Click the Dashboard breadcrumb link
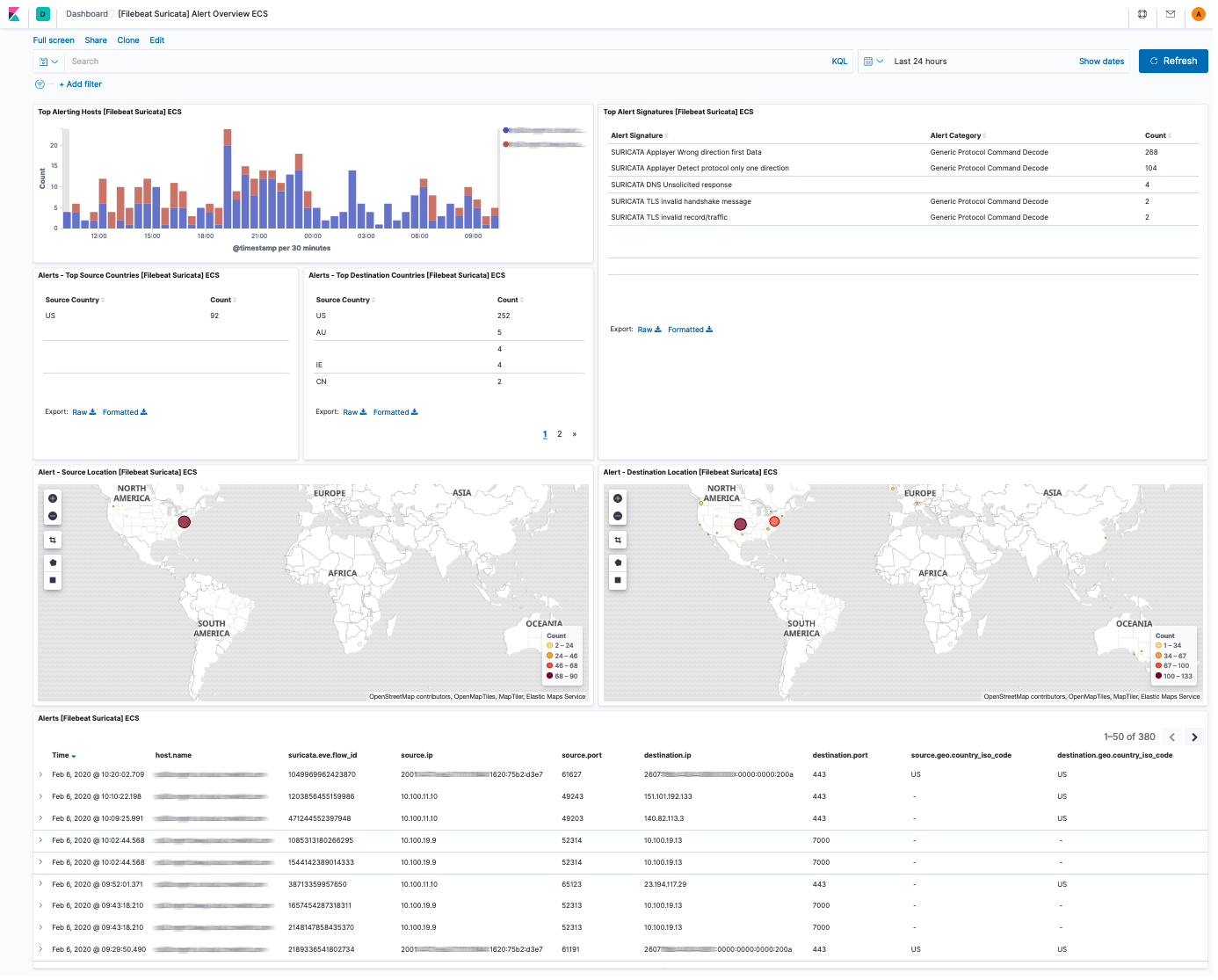The image size is (1218, 980). pyautogui.click(x=86, y=14)
